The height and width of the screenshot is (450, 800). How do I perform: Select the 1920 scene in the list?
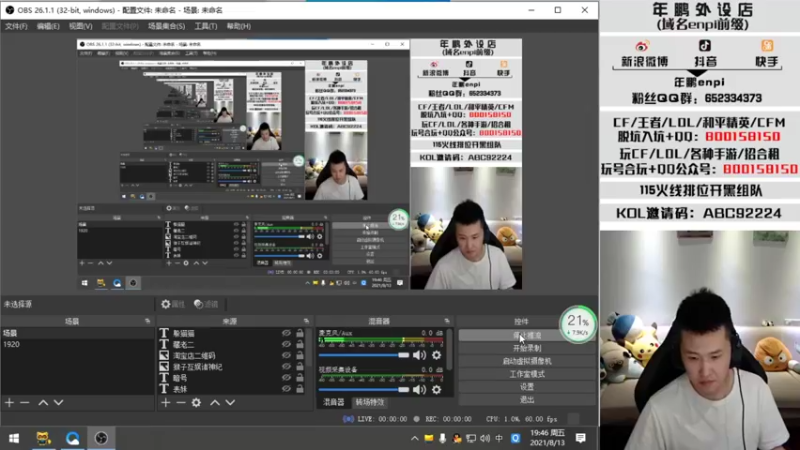point(77,344)
